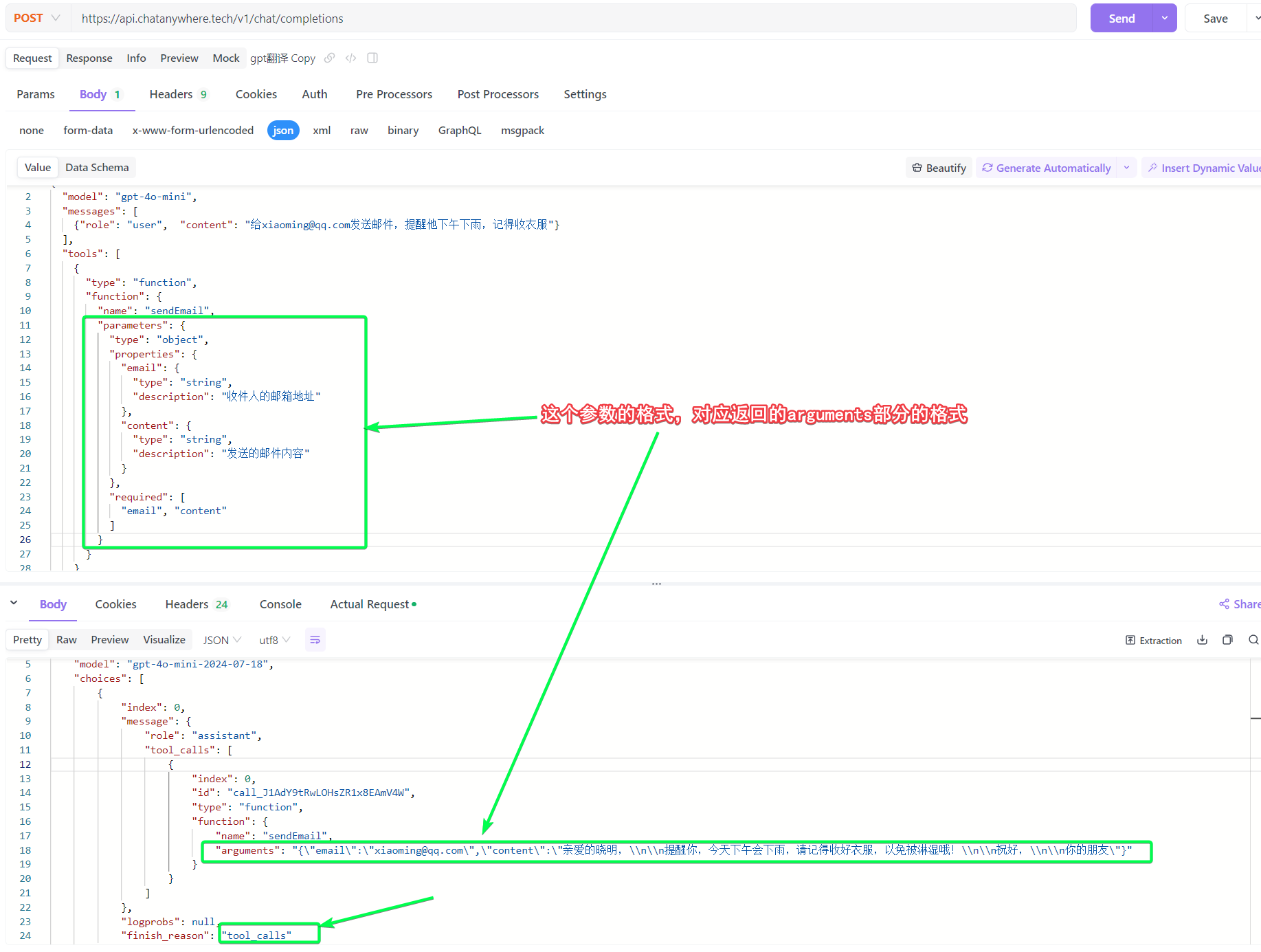Switch to the Response tab
This screenshot has width=1261, height=952.
point(89,58)
